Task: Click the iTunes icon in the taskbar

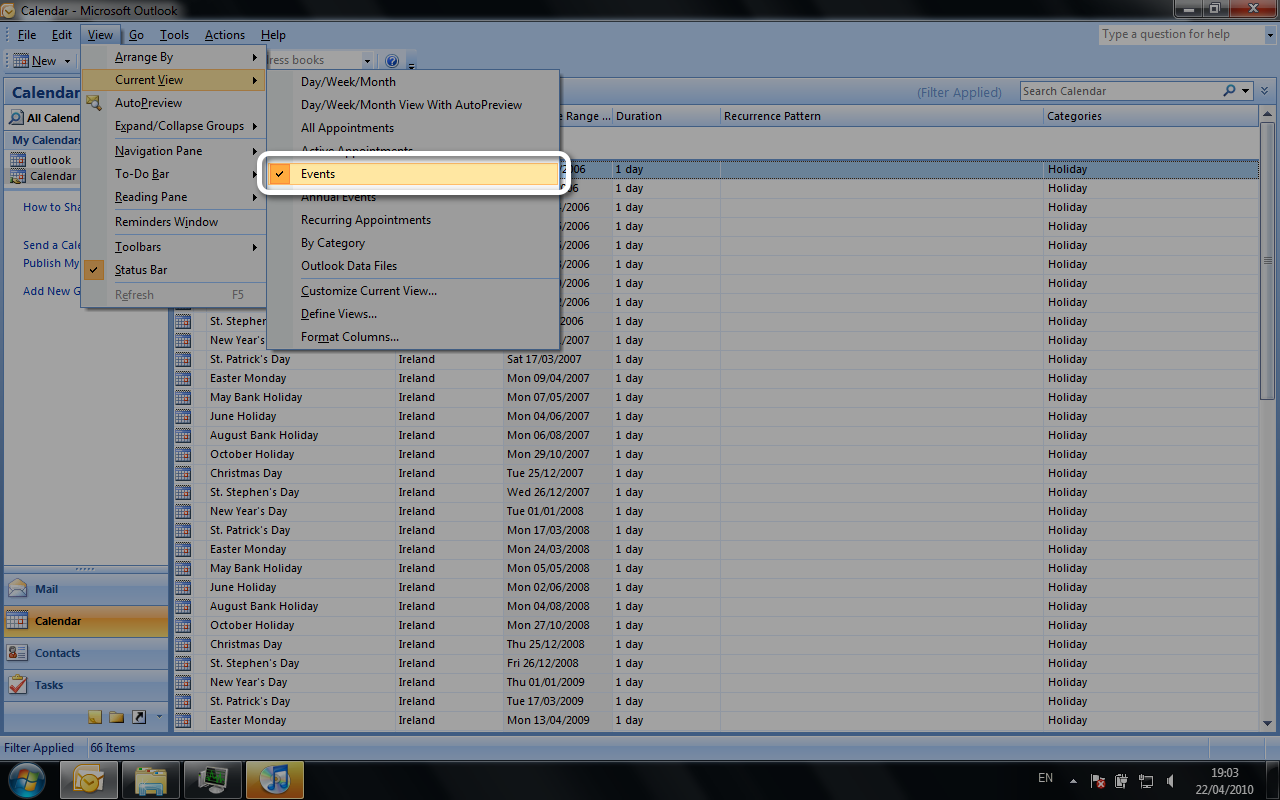Action: 275,779
